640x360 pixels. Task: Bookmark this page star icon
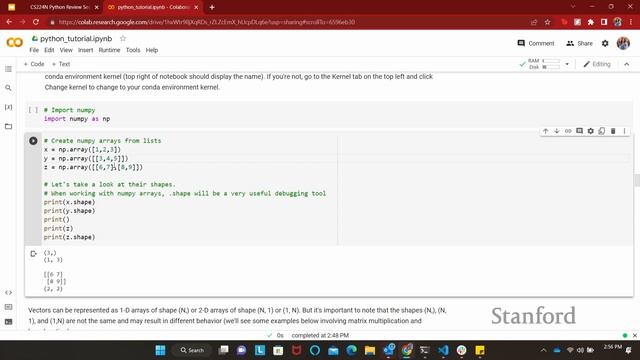tap(547, 22)
